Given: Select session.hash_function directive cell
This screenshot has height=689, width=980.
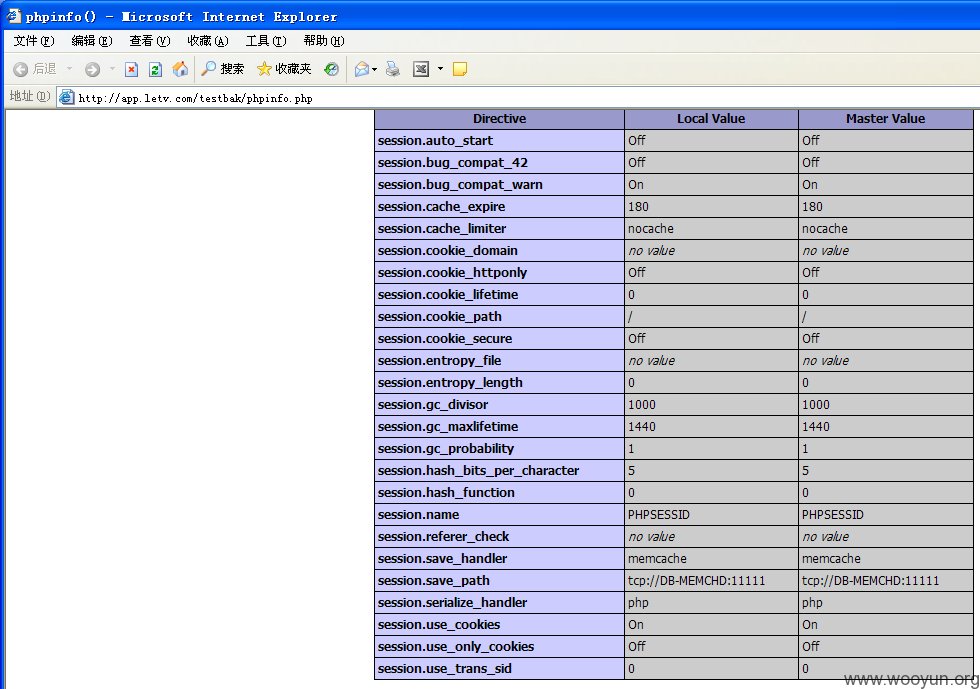Looking at the screenshot, I should pos(499,493).
